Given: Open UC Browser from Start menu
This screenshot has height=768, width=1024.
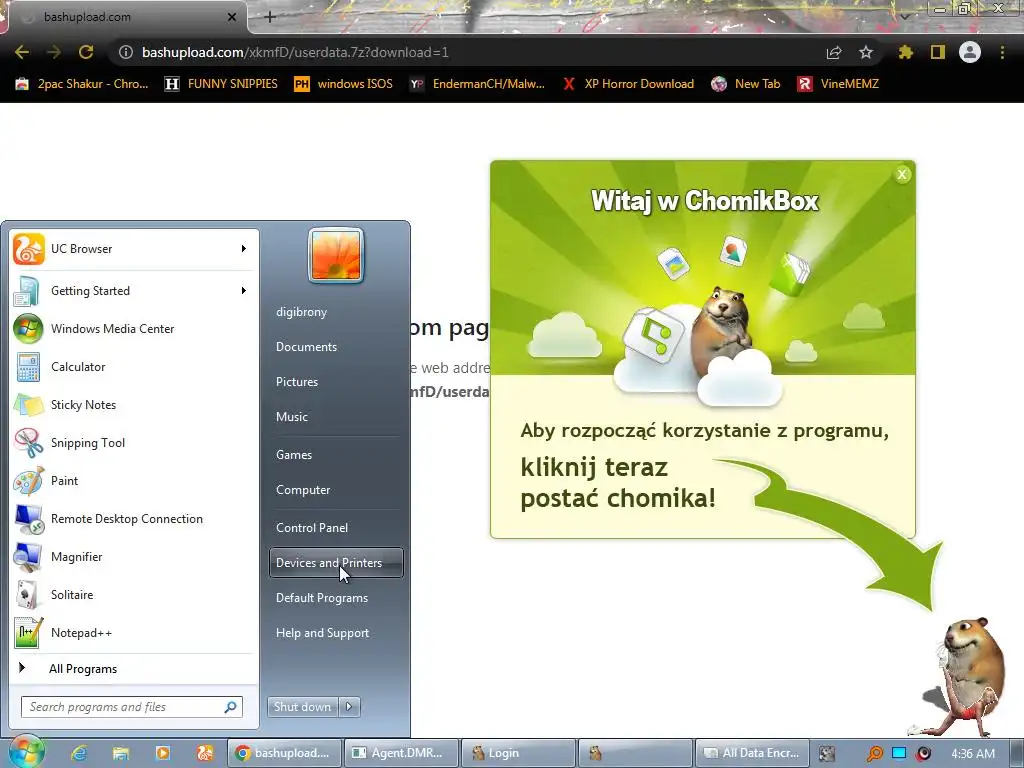Looking at the screenshot, I should [x=134, y=249].
